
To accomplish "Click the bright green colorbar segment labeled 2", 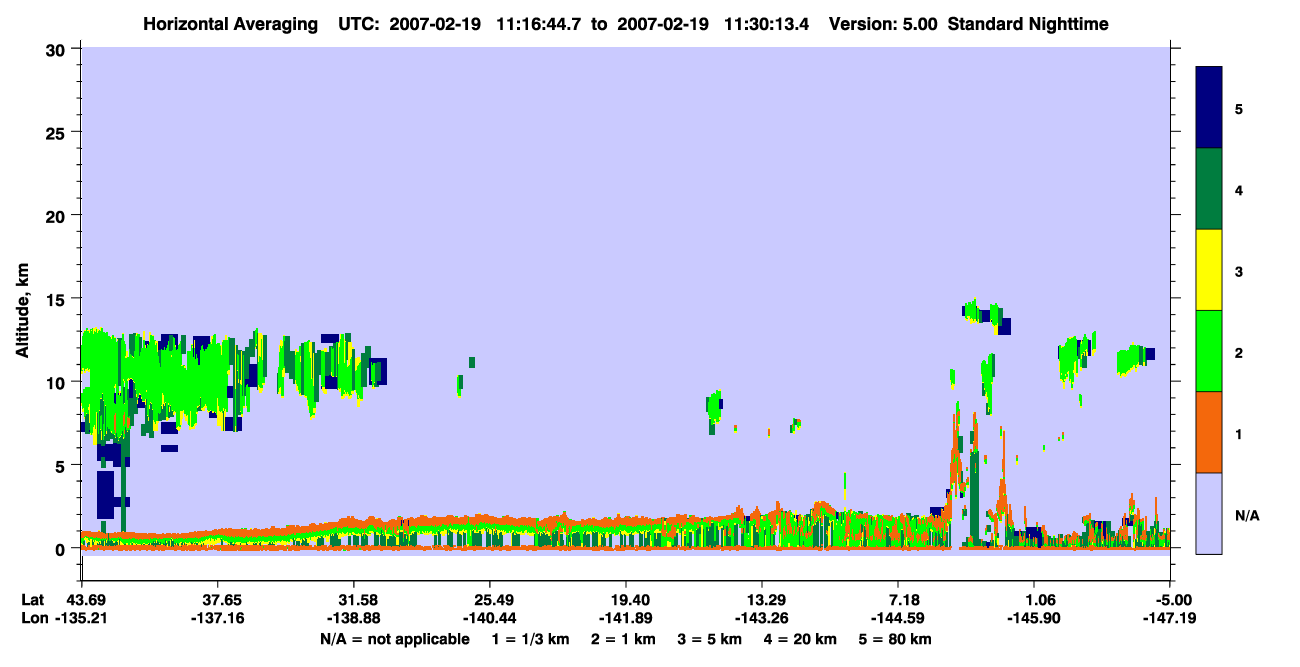I will coord(1209,351).
